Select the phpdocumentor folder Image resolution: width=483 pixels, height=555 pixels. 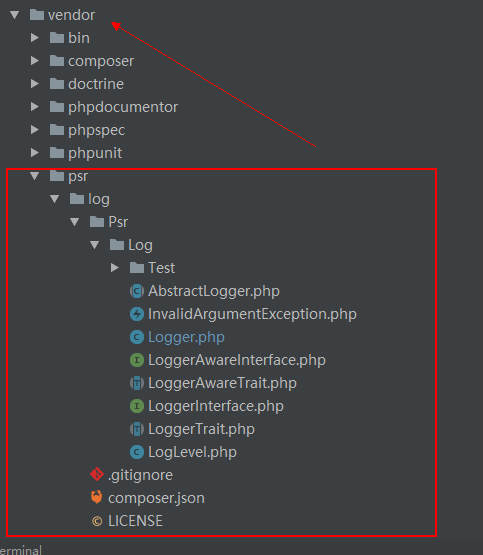[114, 107]
